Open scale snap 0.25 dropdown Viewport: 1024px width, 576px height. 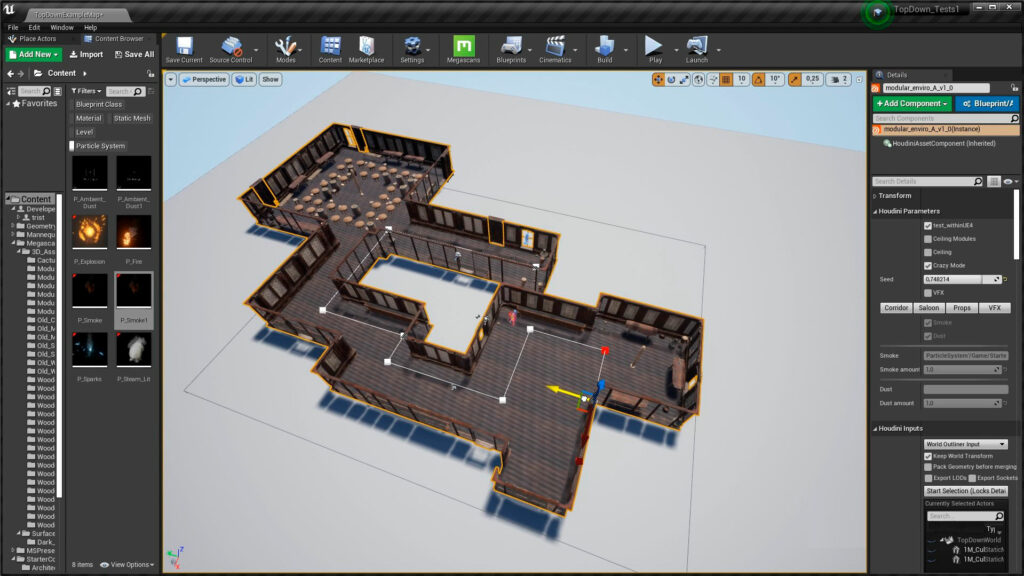tap(812, 80)
